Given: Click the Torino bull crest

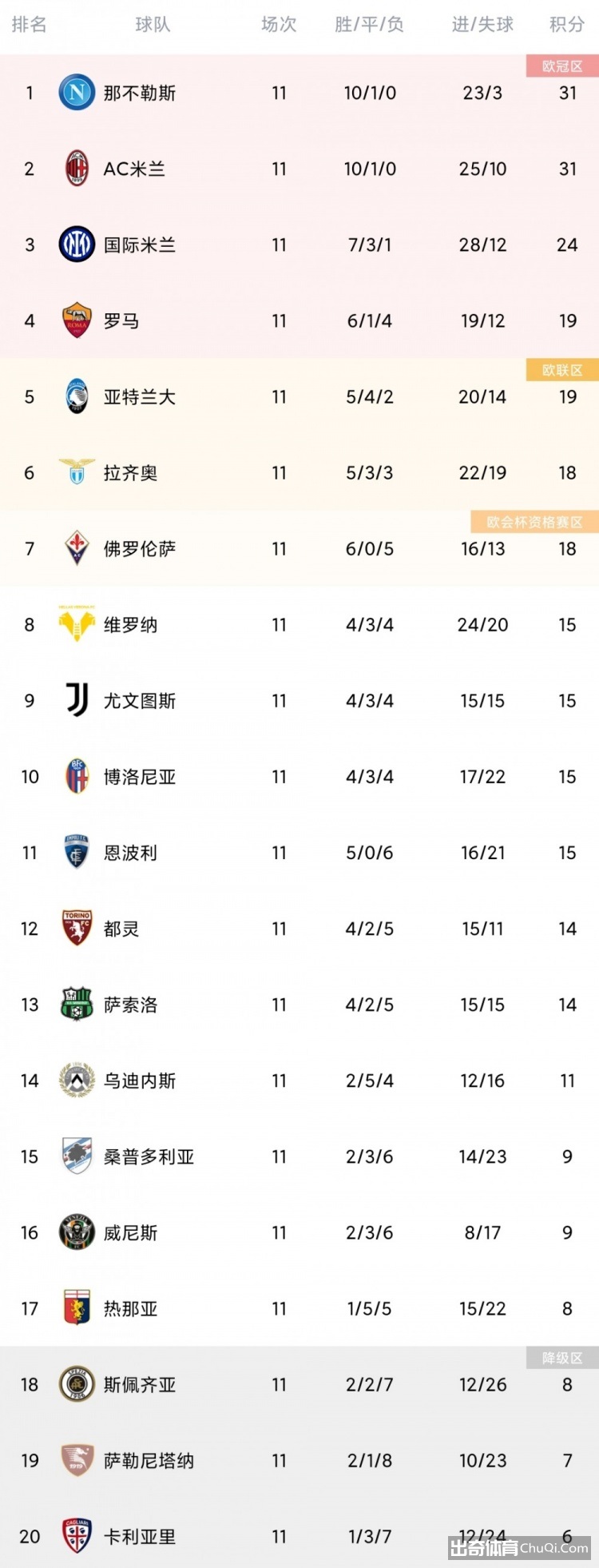Looking at the screenshot, I should pyautogui.click(x=77, y=928).
